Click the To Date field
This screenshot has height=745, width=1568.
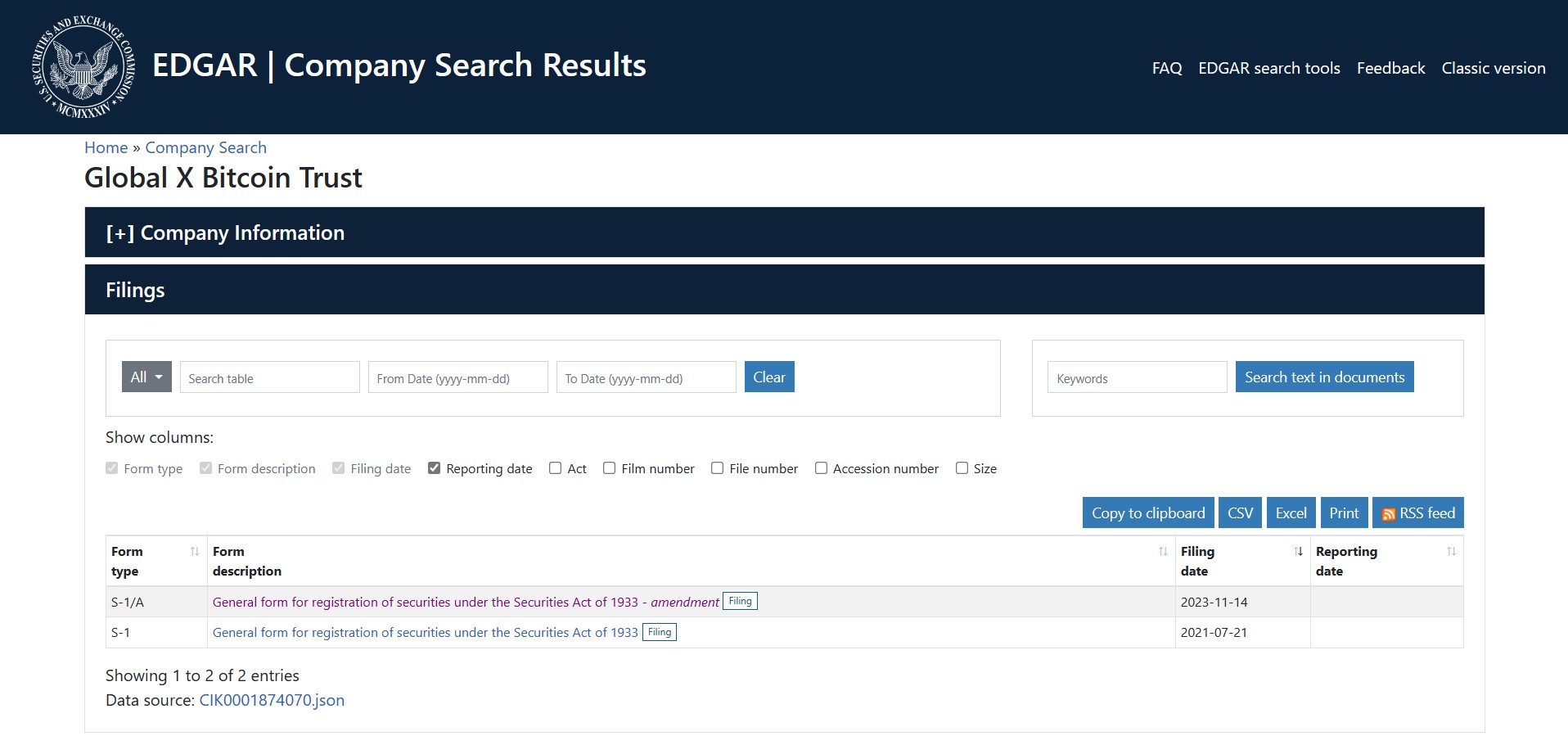click(646, 377)
